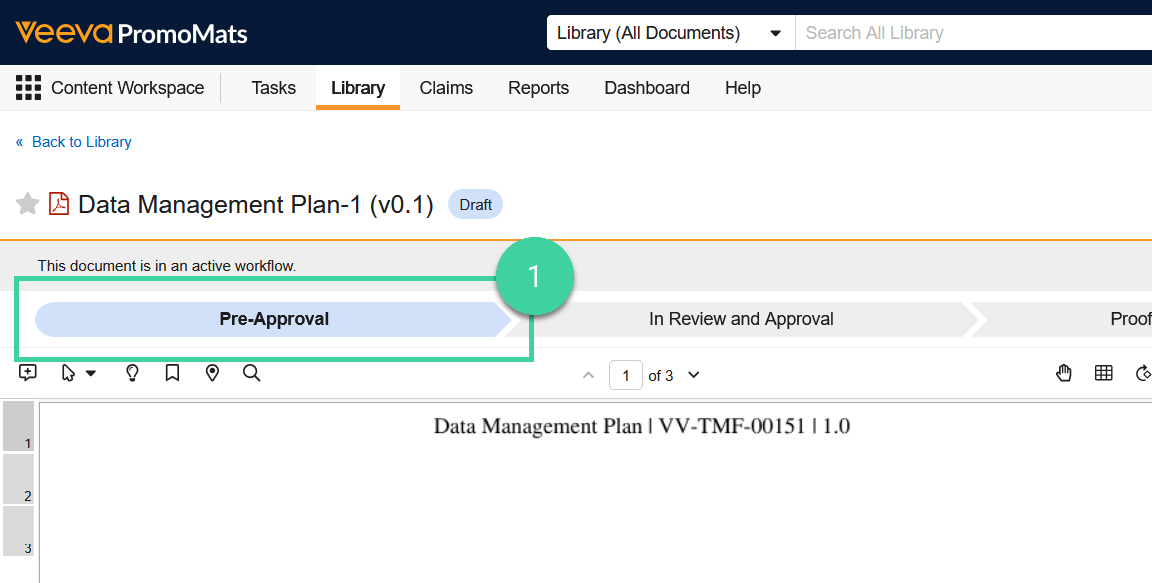The image size is (1152, 583).
Task: Rotate the document page
Action: point(1143,373)
